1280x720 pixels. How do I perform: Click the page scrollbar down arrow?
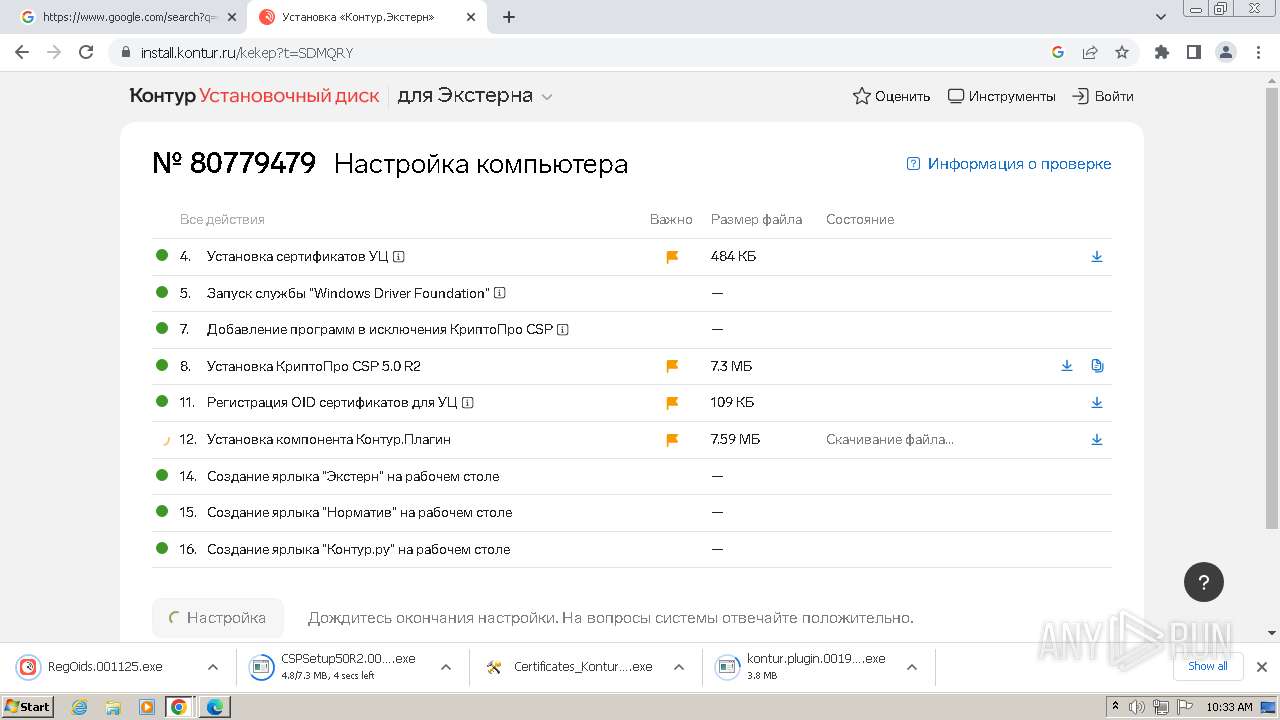click(x=1272, y=633)
